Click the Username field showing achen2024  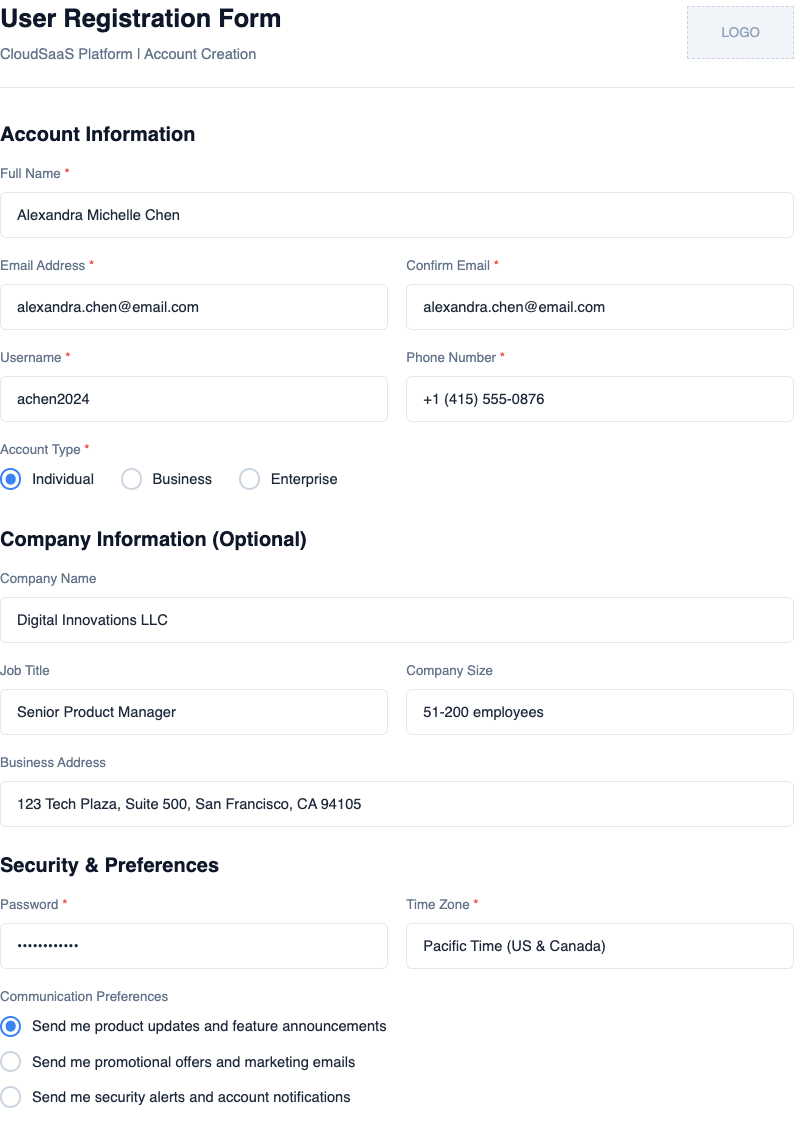(x=194, y=398)
